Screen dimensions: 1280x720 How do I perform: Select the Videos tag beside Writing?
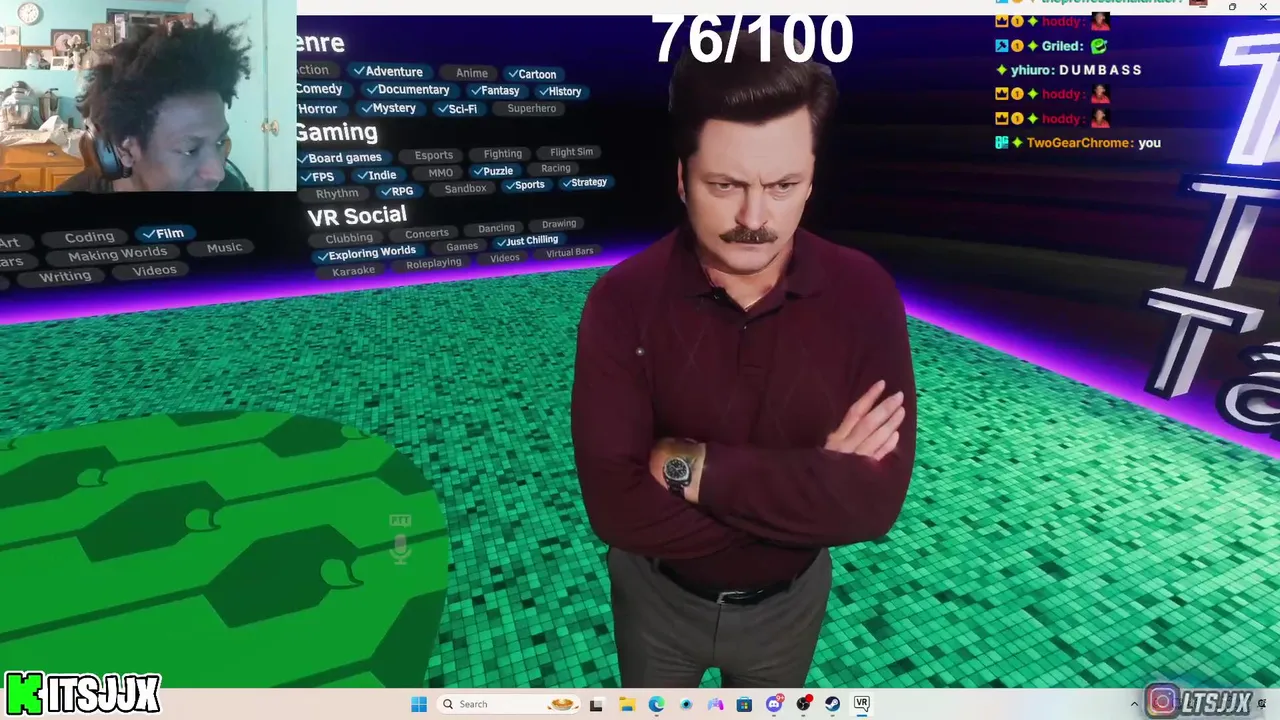[154, 270]
